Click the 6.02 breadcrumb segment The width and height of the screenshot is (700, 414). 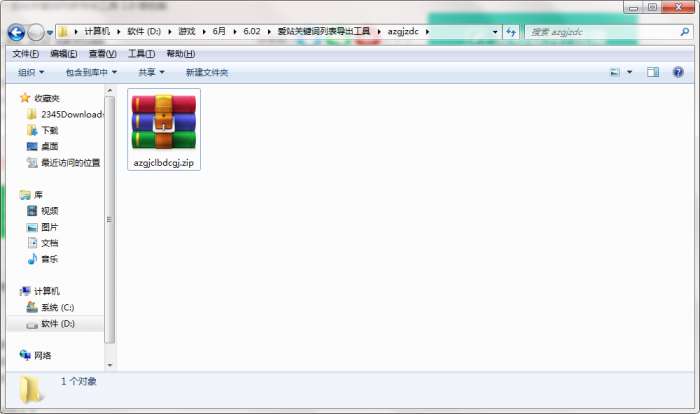[252, 31]
